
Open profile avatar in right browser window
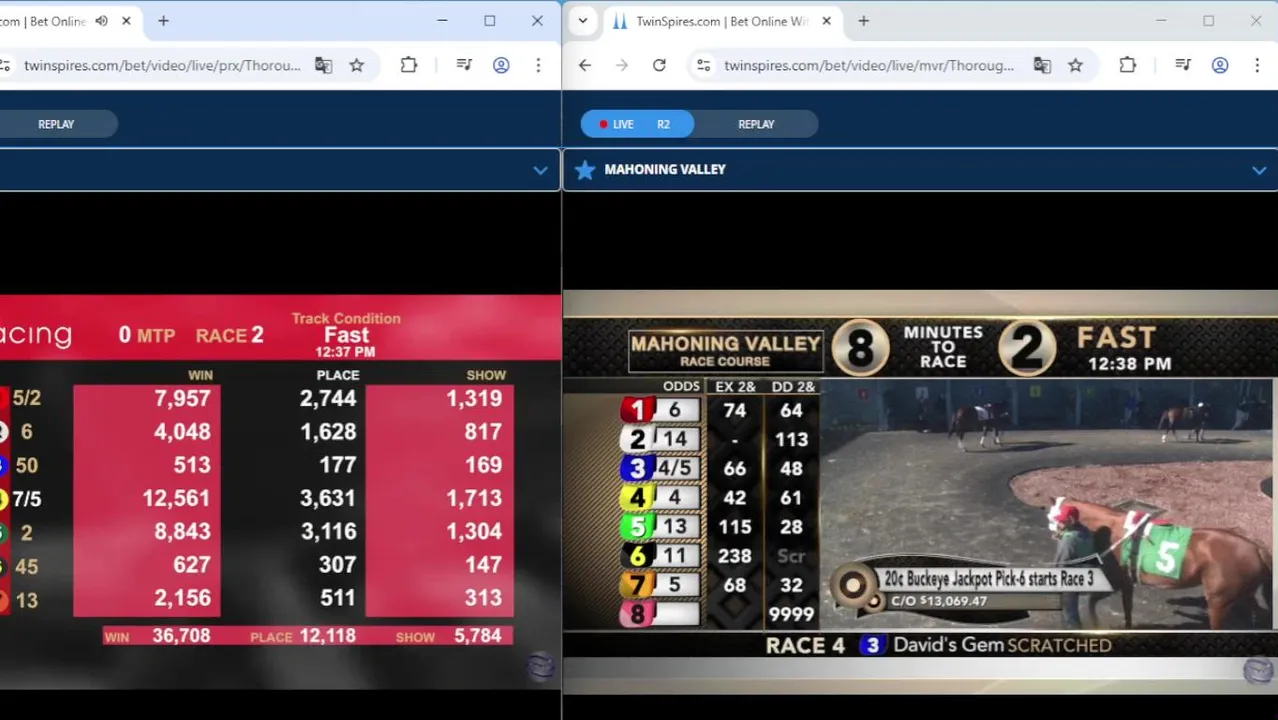tap(1220, 65)
